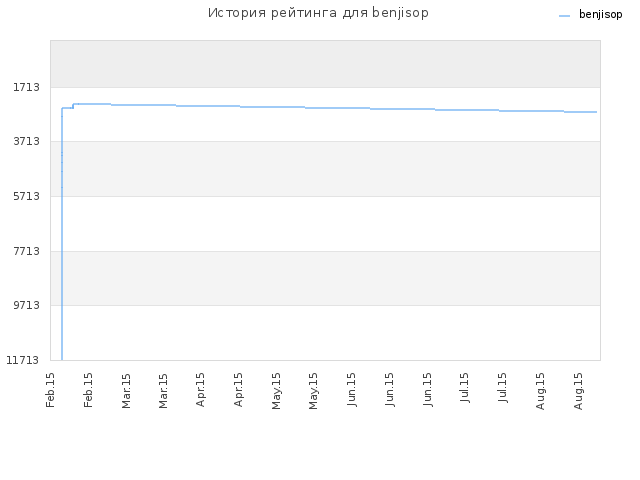Select the 5713 y-axis label

point(27,196)
